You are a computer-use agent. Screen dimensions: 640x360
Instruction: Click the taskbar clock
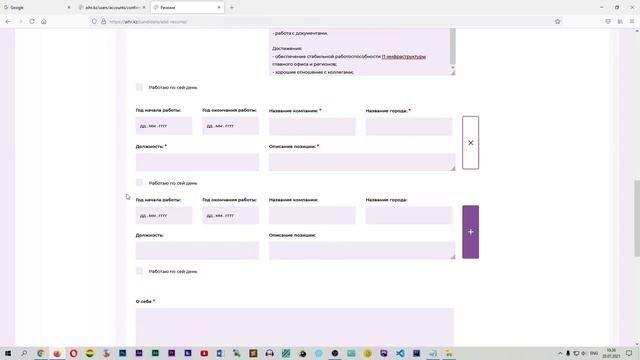point(611,353)
